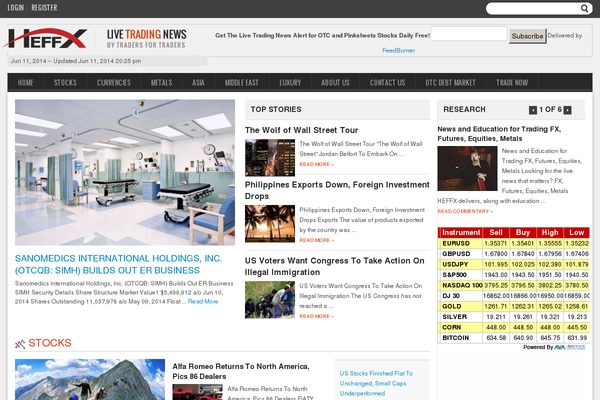Open US Stocks Finished Flat link
The image size is (600, 400).
coord(376,383)
